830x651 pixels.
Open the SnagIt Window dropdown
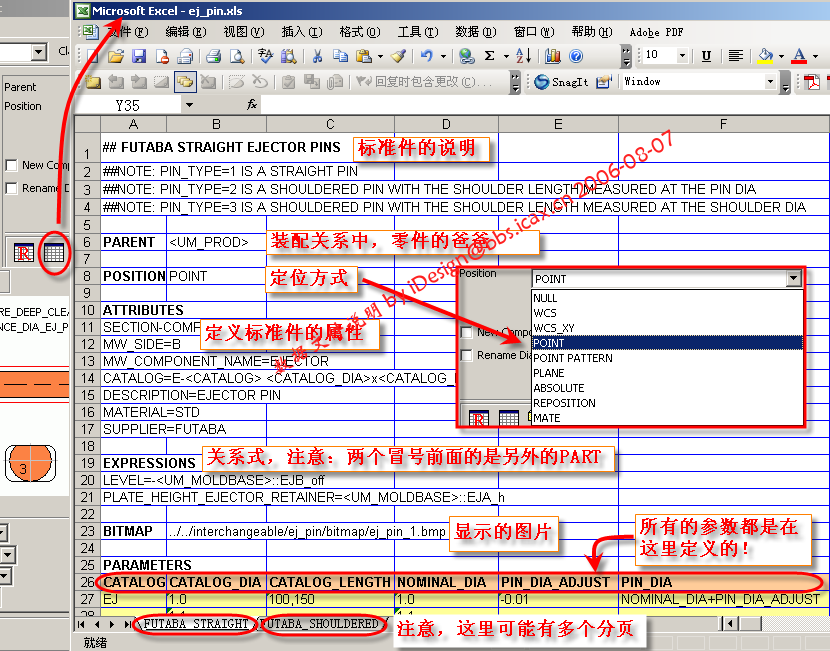(770, 82)
